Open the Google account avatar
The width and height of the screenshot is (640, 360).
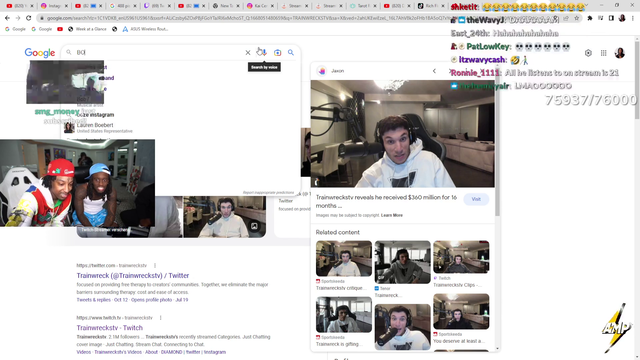pyautogui.click(x=620, y=53)
